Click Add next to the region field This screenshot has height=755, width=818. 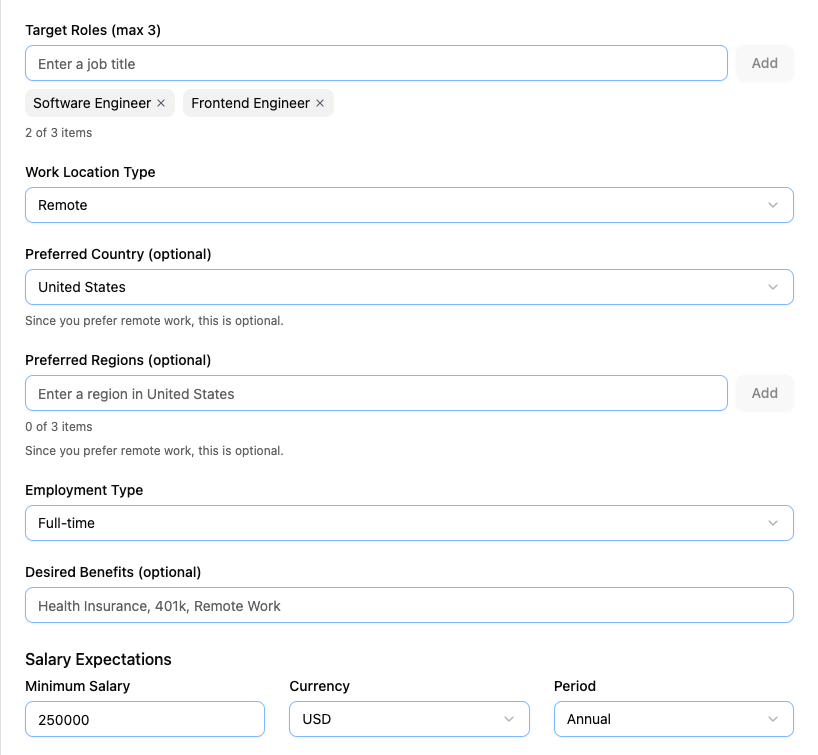[x=764, y=393]
